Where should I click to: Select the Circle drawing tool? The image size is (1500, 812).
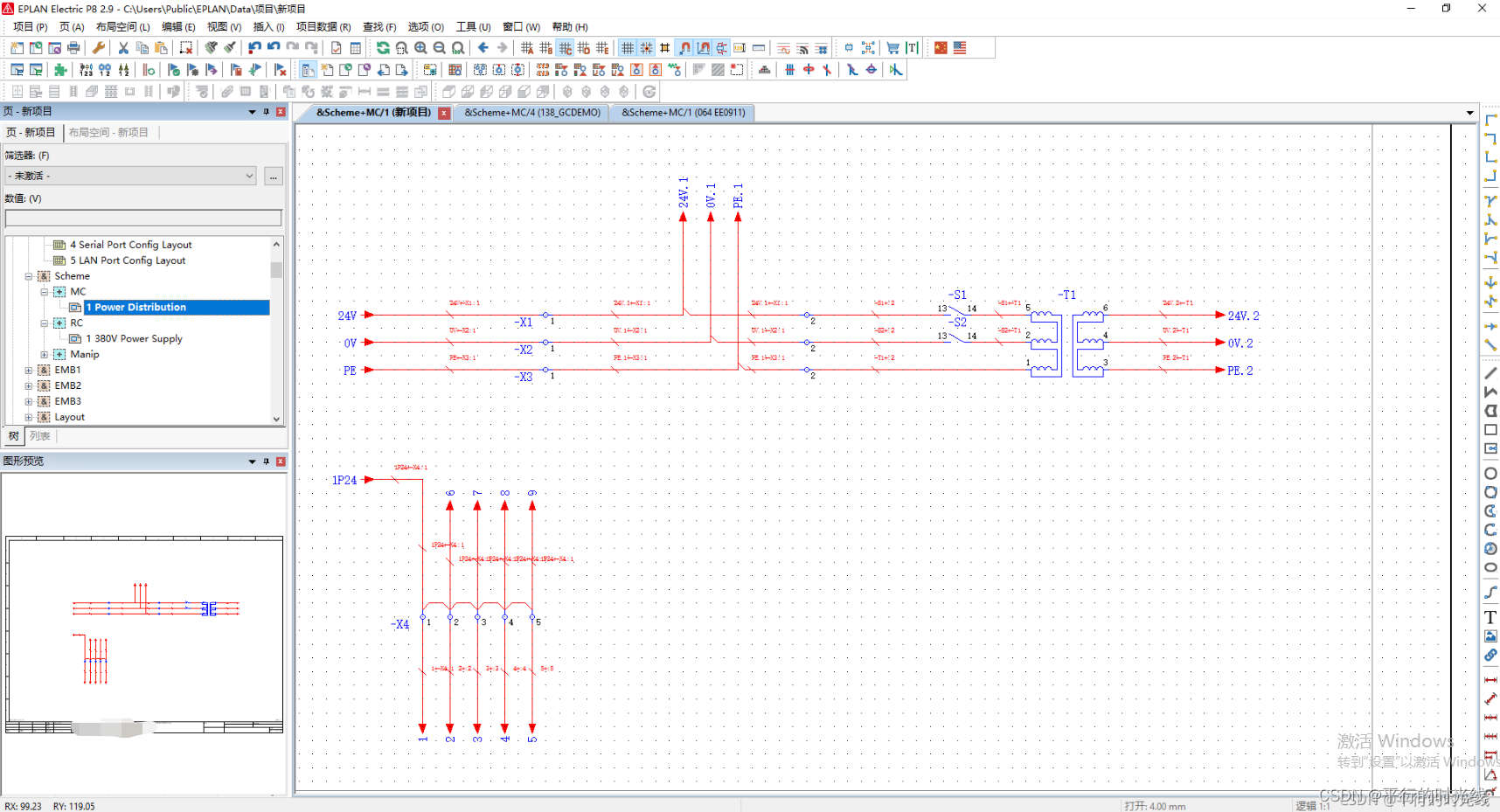pyautogui.click(x=1490, y=473)
